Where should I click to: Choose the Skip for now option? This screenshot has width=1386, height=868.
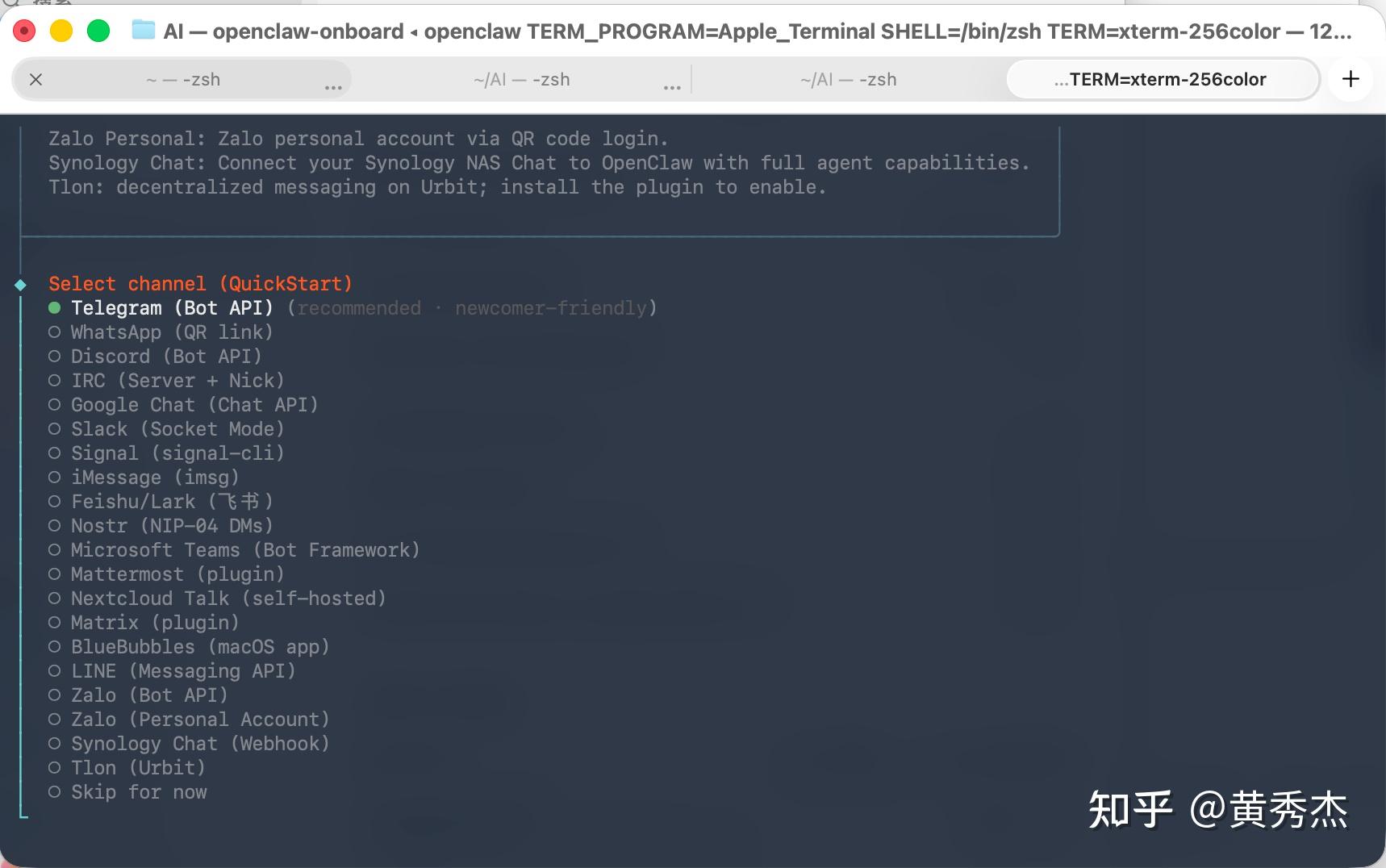click(x=127, y=792)
